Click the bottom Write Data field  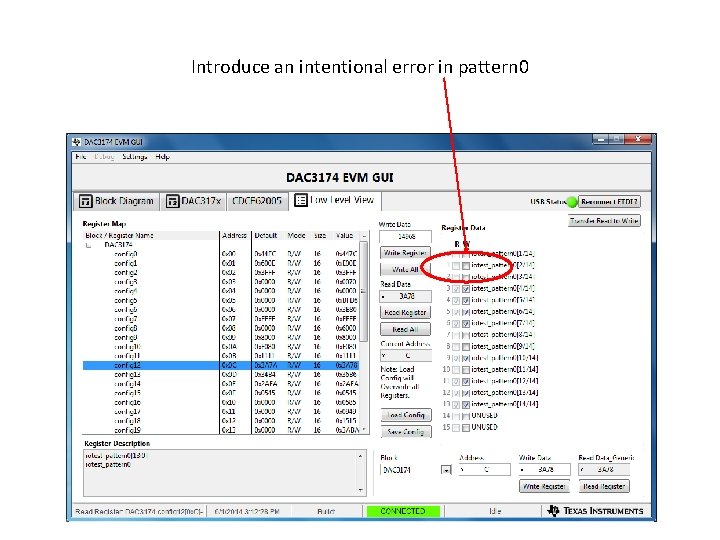[x=545, y=470]
